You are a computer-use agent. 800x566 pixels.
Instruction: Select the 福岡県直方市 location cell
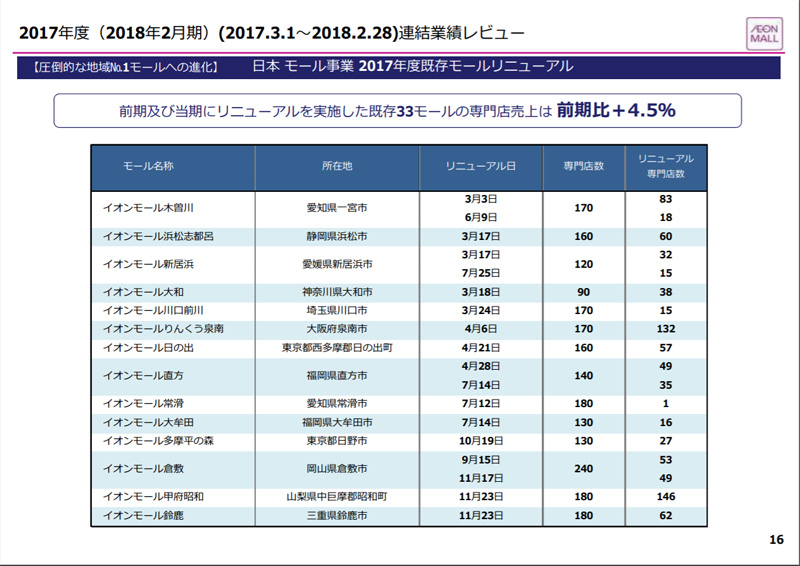pyautogui.click(x=337, y=375)
